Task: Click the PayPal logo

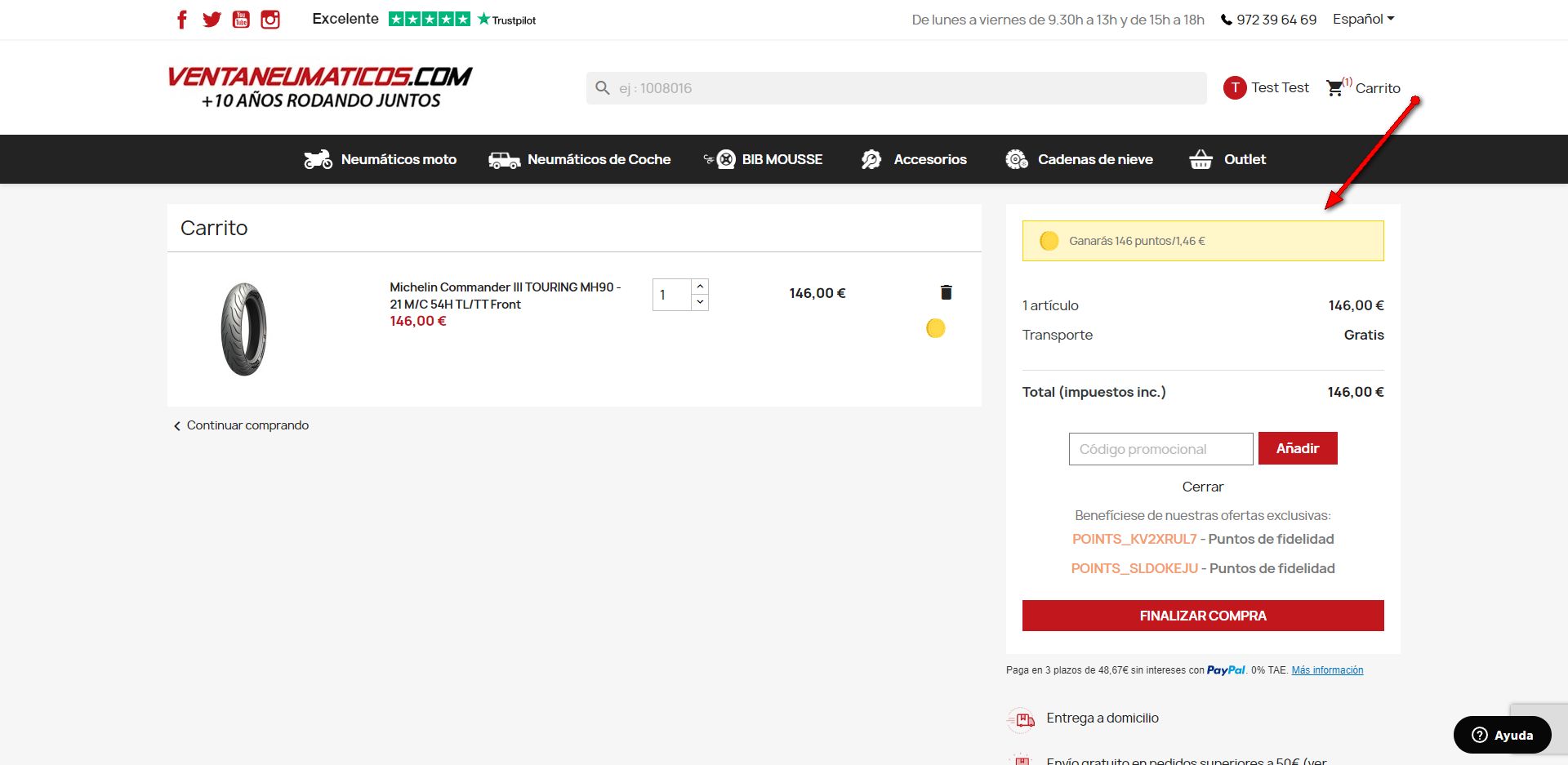Action: [x=1226, y=670]
